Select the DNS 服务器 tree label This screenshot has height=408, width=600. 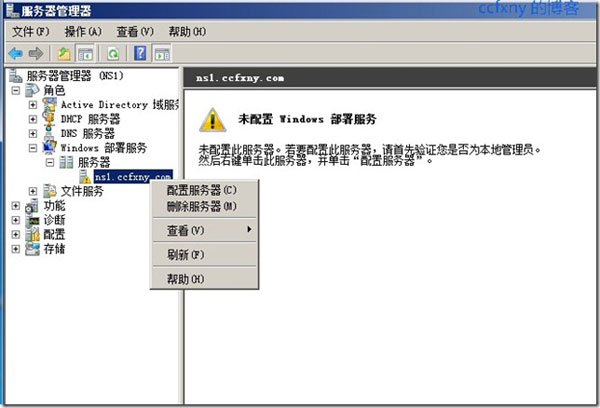point(88,134)
